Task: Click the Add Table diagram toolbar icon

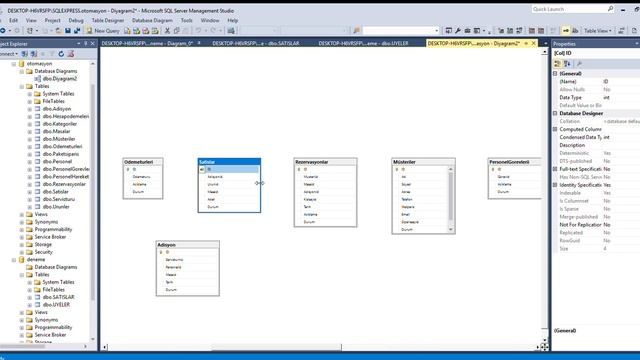Action: tap(510, 31)
